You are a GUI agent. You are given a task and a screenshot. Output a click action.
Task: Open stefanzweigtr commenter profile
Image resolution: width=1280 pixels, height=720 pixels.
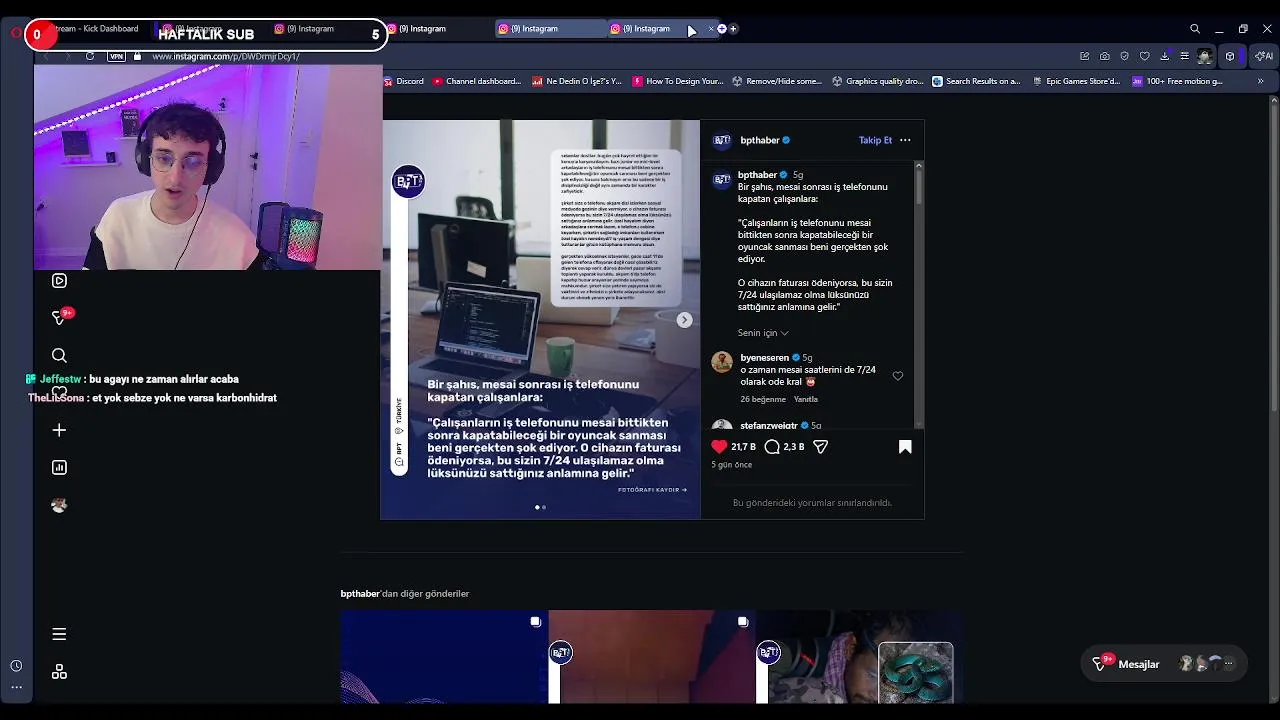point(769,426)
